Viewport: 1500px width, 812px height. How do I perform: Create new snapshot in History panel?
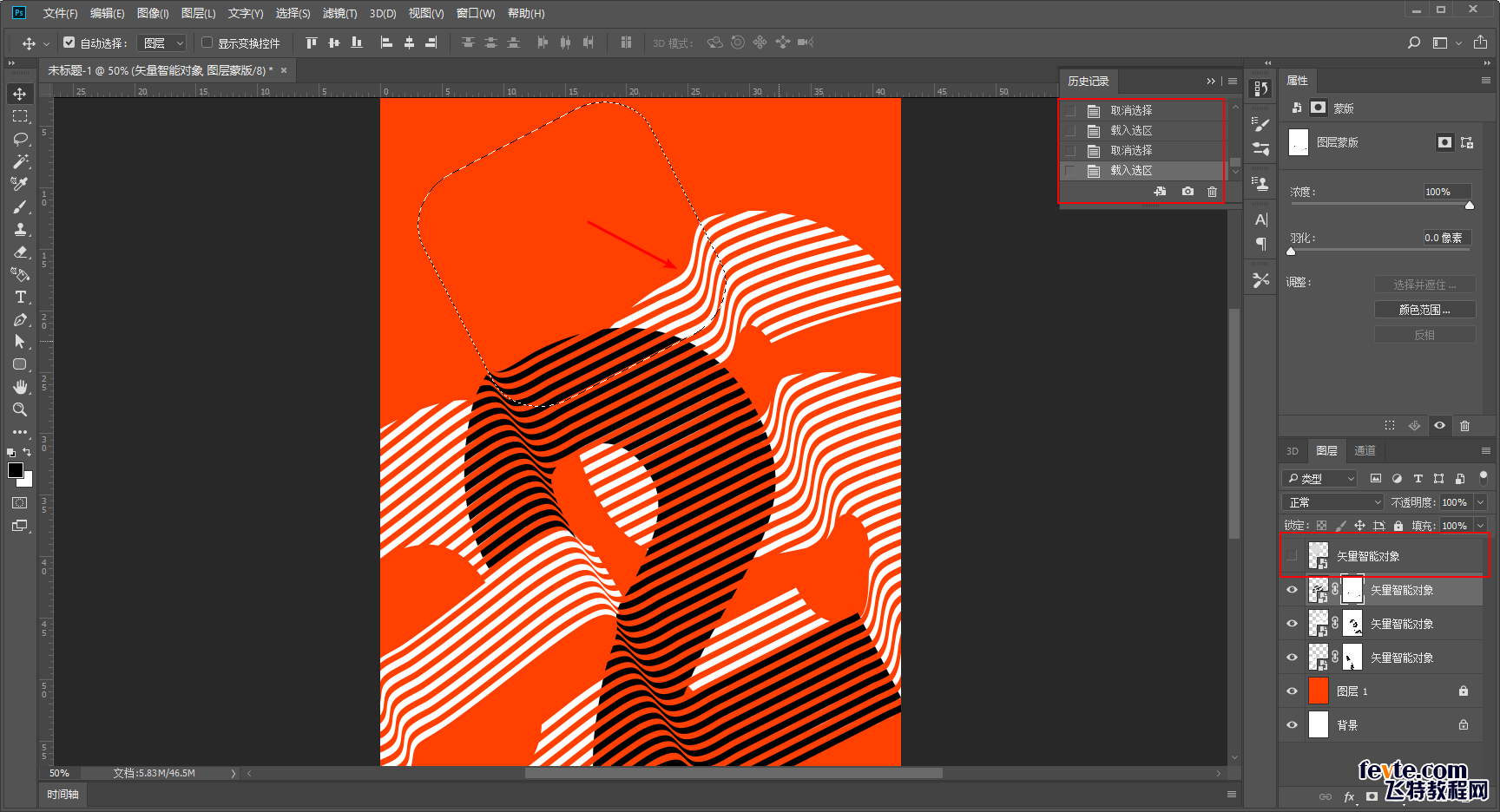point(1187,192)
